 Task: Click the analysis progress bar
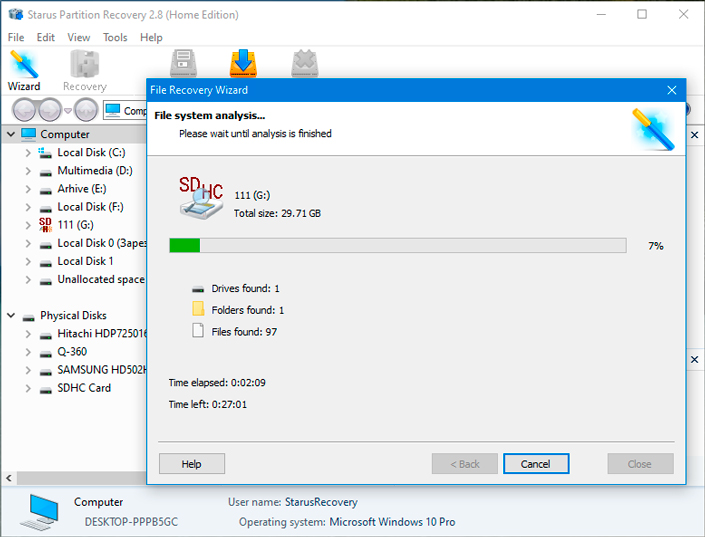tap(397, 246)
